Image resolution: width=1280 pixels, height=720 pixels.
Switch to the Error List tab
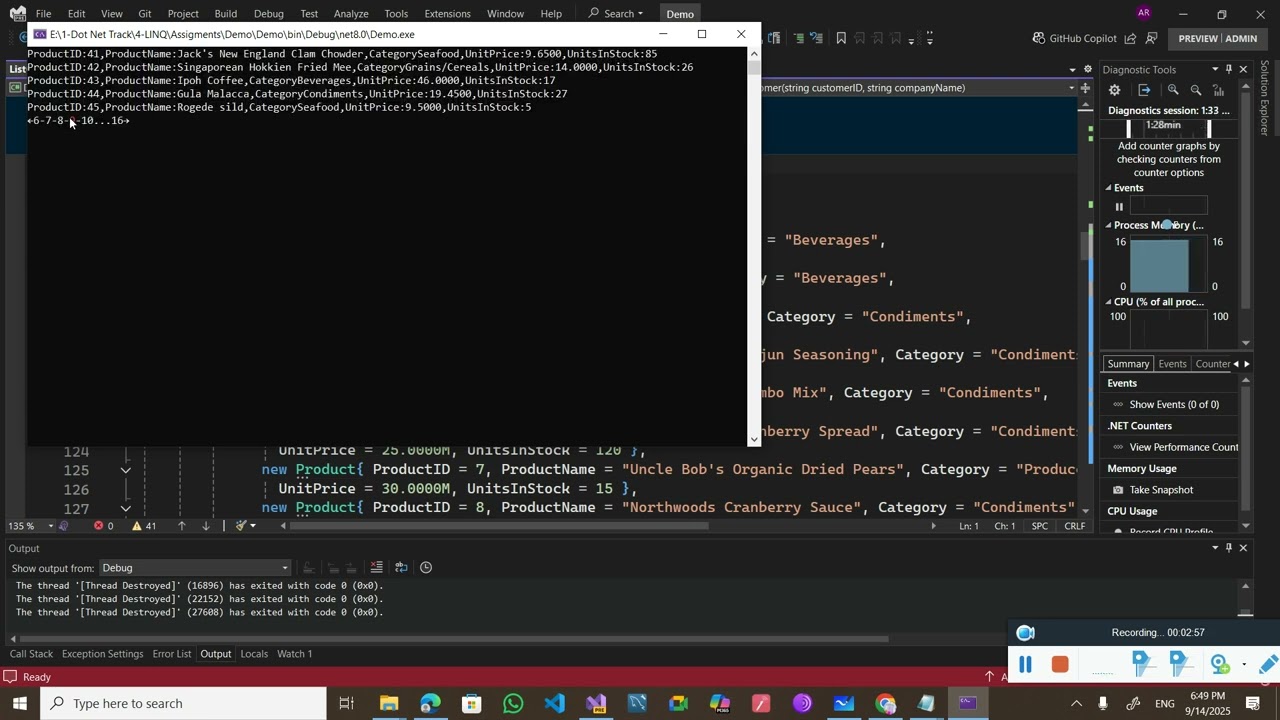pos(171,654)
